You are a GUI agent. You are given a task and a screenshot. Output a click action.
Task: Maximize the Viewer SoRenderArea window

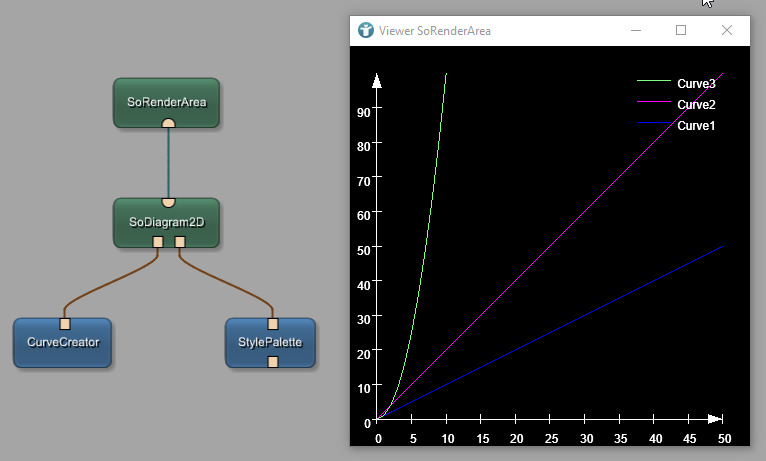click(681, 30)
